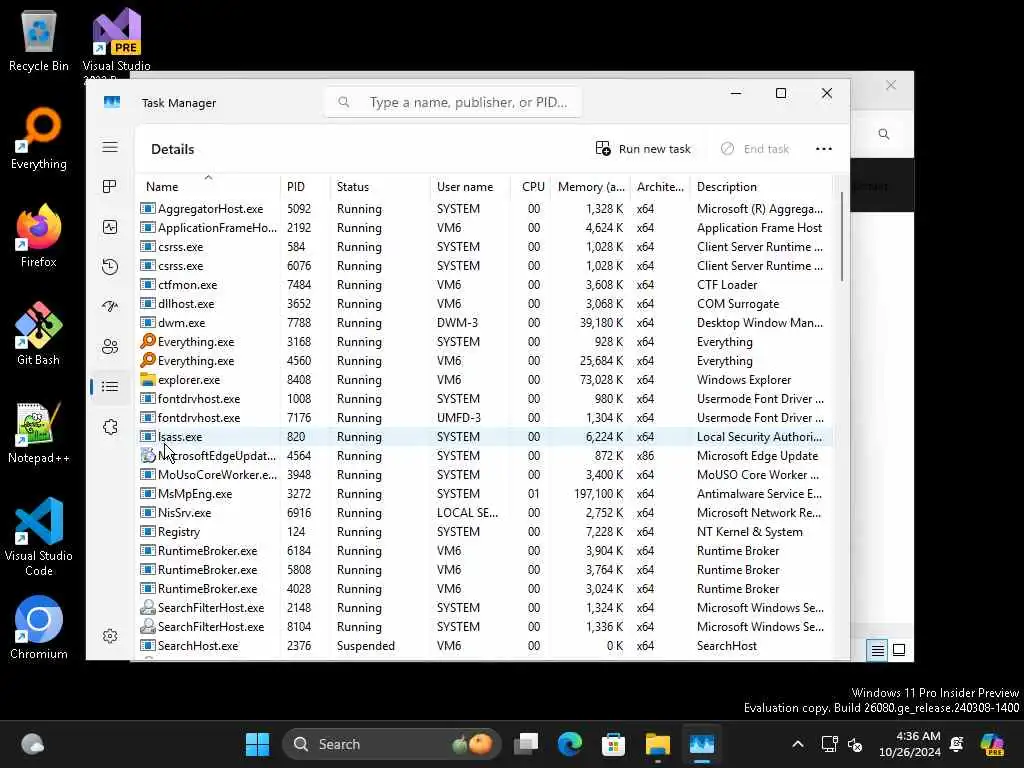Select the NisSrv.exe process row
This screenshot has height=768, width=1024.
(484, 513)
